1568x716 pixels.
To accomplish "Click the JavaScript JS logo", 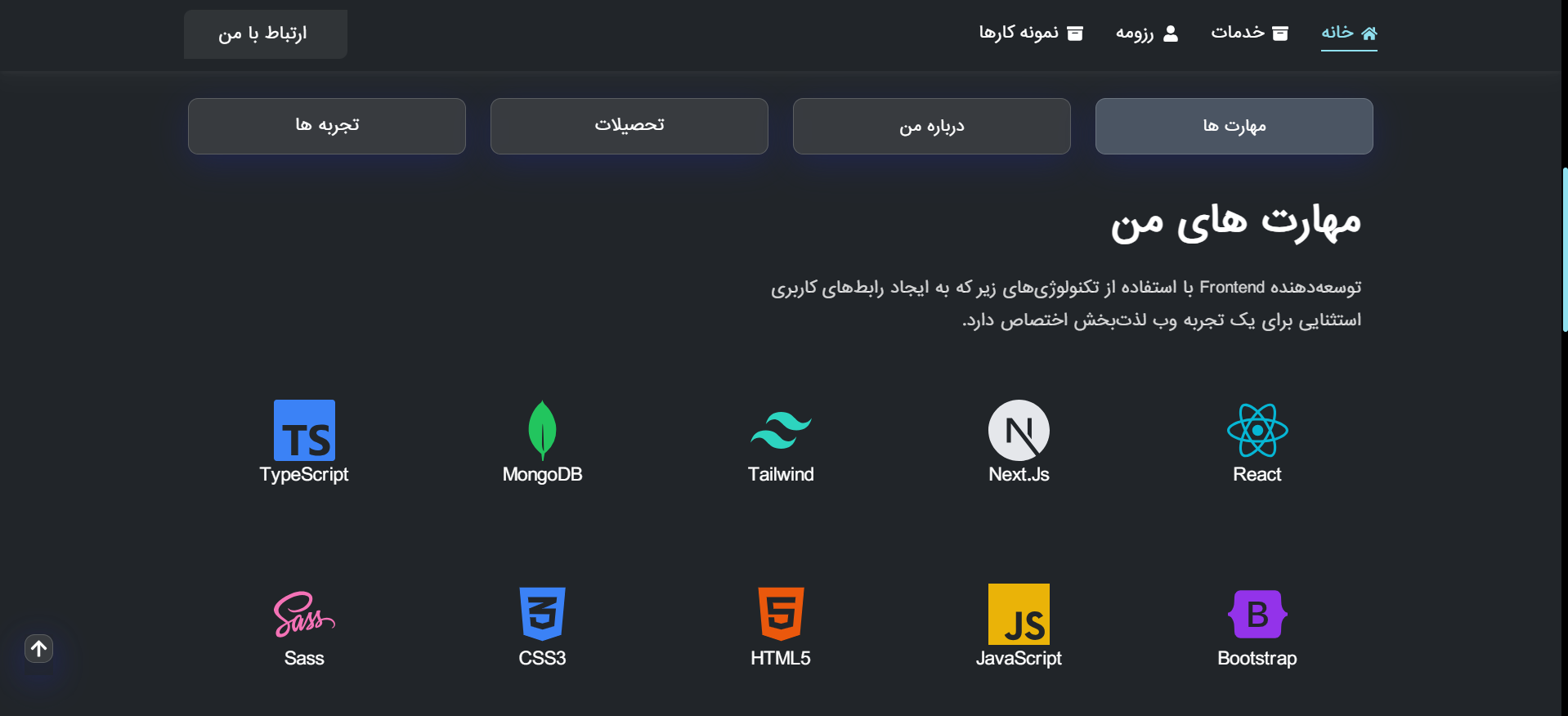I will 1019,614.
